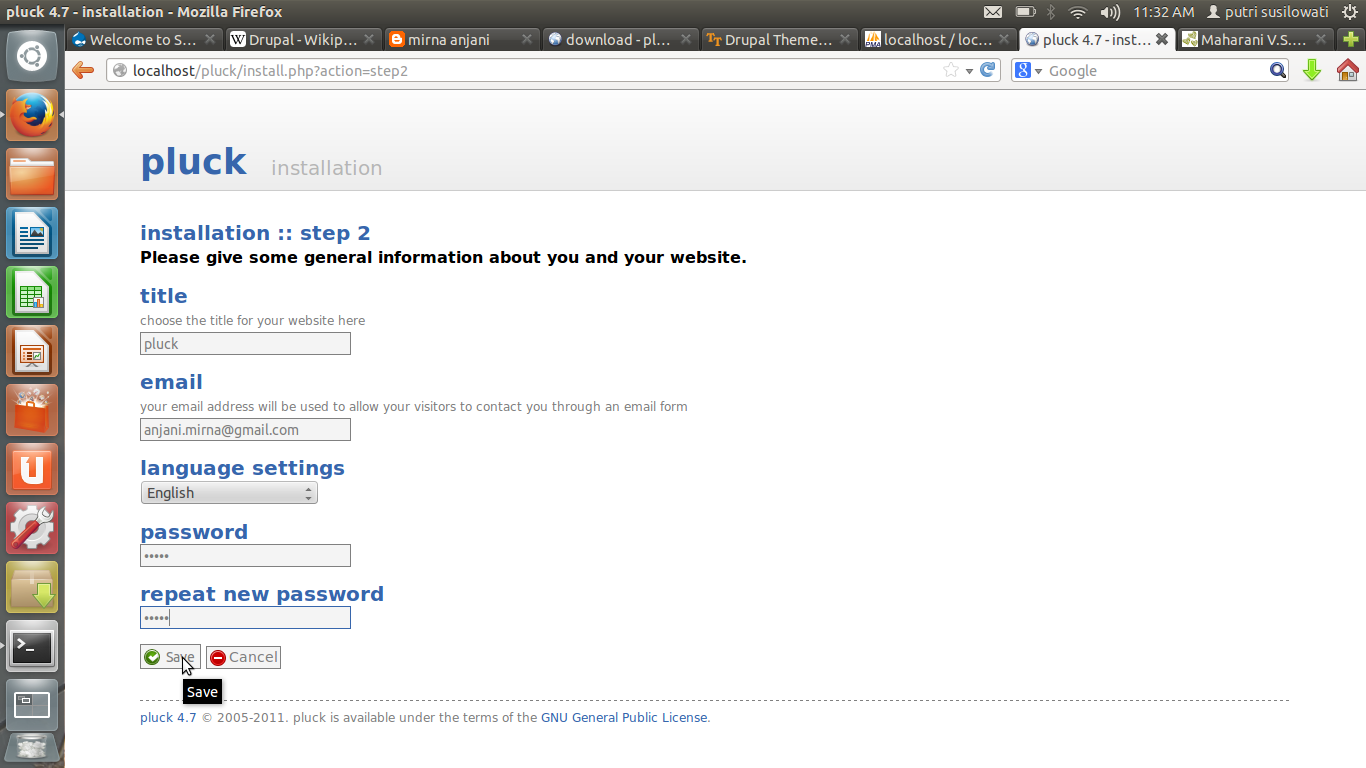Open the URL history dropdown arrow
The width and height of the screenshot is (1366, 768).
click(x=969, y=71)
